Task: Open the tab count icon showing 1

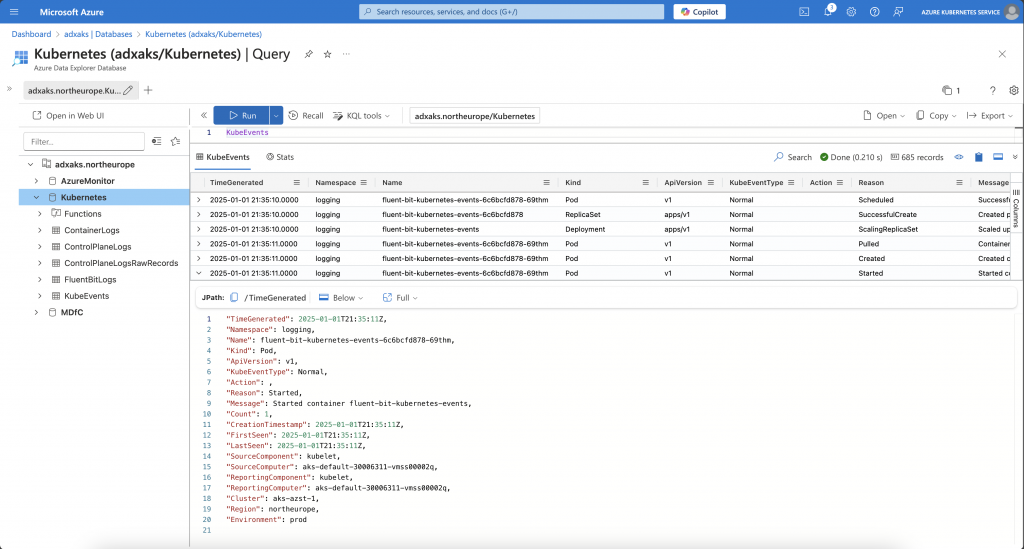Action: point(951,91)
